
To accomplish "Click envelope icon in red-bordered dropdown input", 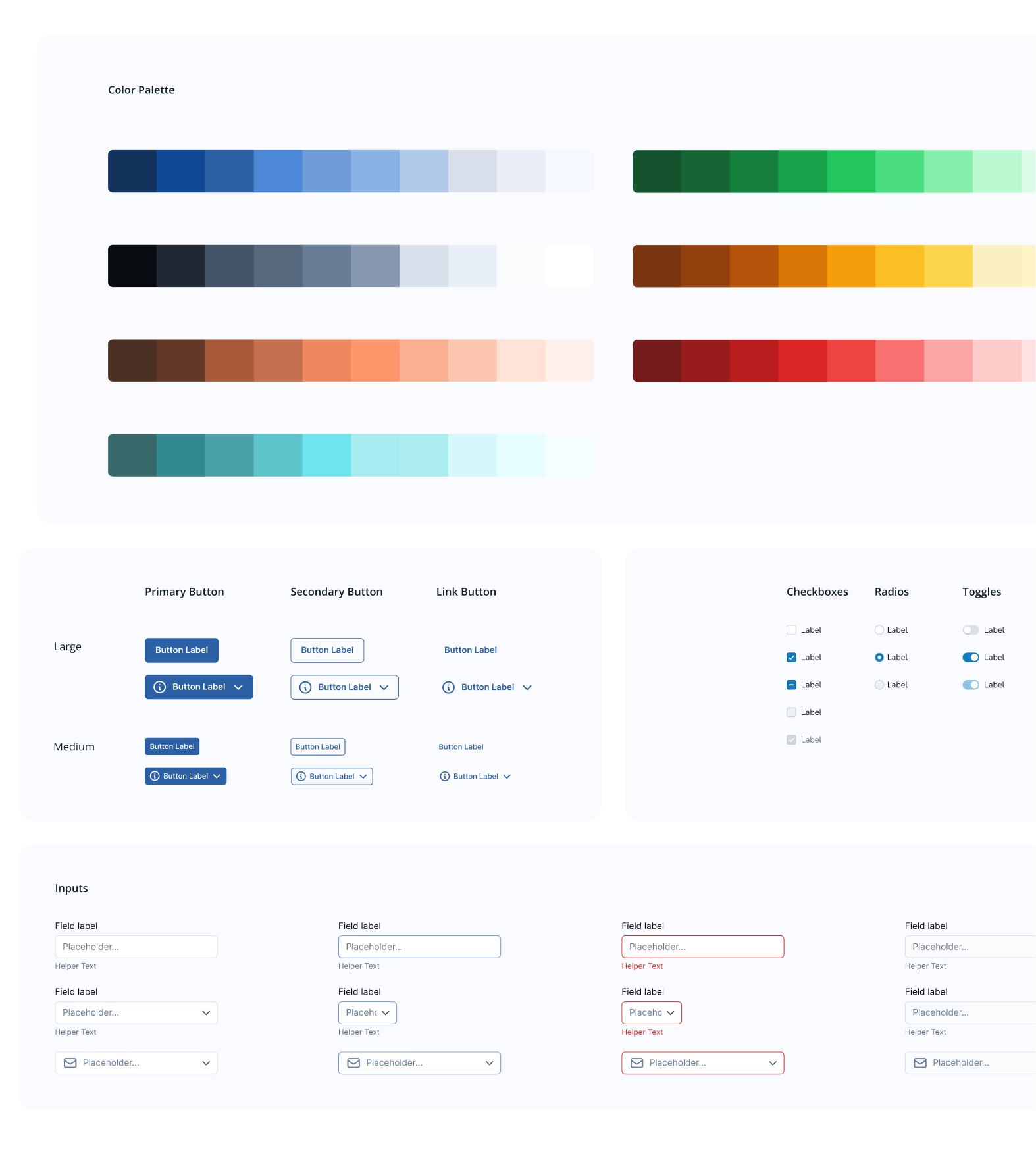I will coord(636,1063).
